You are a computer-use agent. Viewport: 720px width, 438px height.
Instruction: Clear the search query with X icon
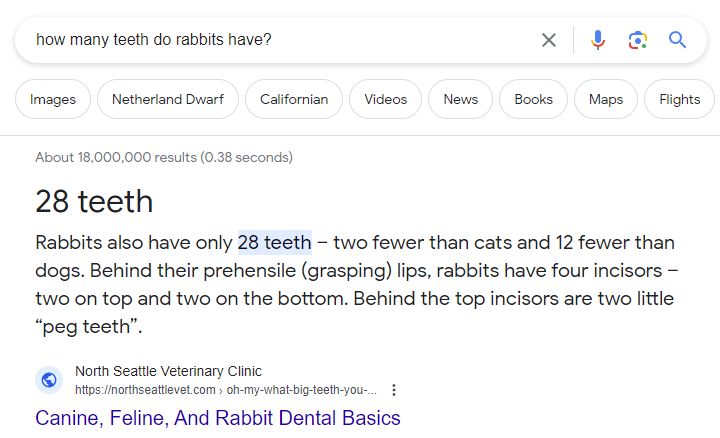(x=549, y=40)
